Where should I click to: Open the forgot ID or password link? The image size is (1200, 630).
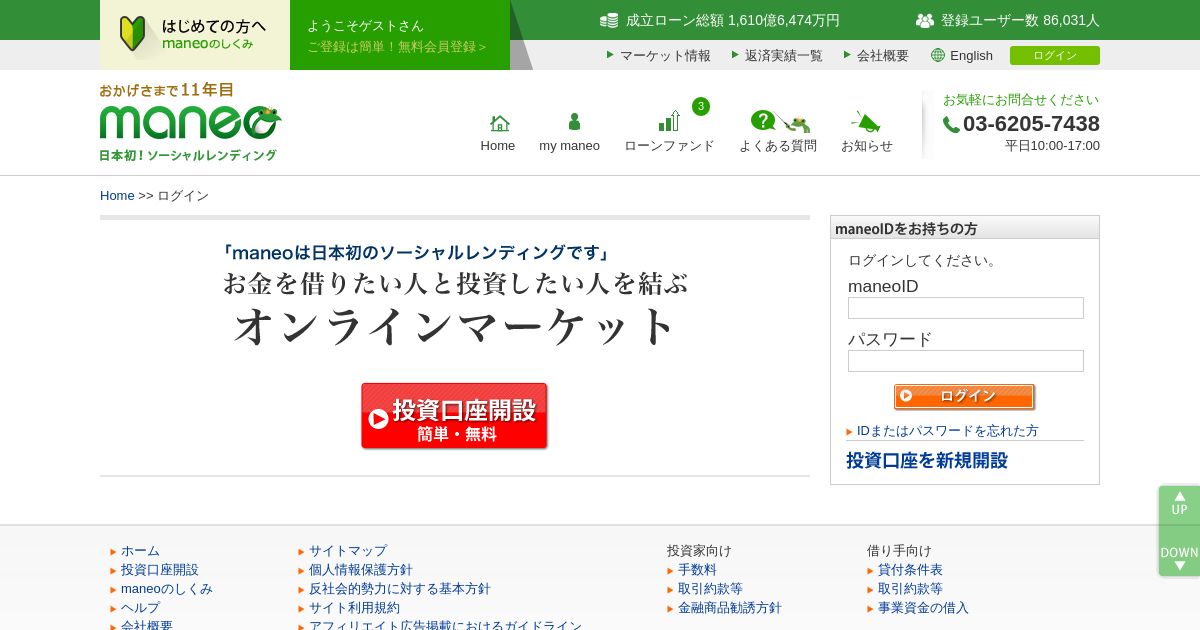coord(947,430)
